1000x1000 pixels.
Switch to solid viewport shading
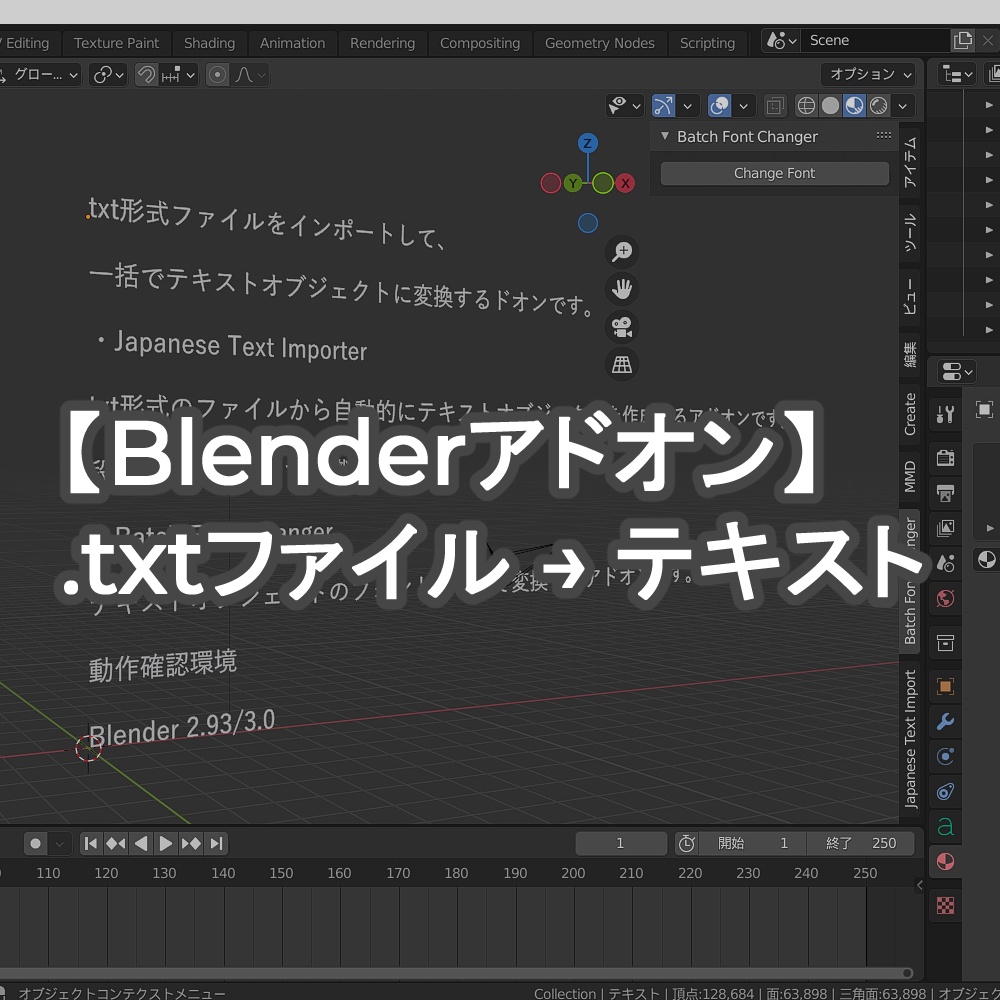pos(830,106)
